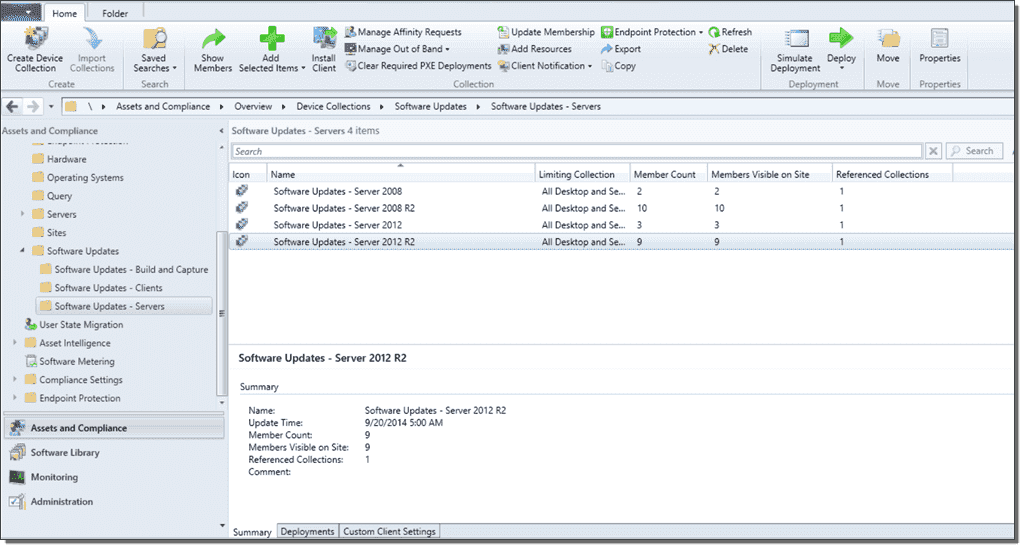Switch to Custom Client Settings tab

tap(389, 531)
